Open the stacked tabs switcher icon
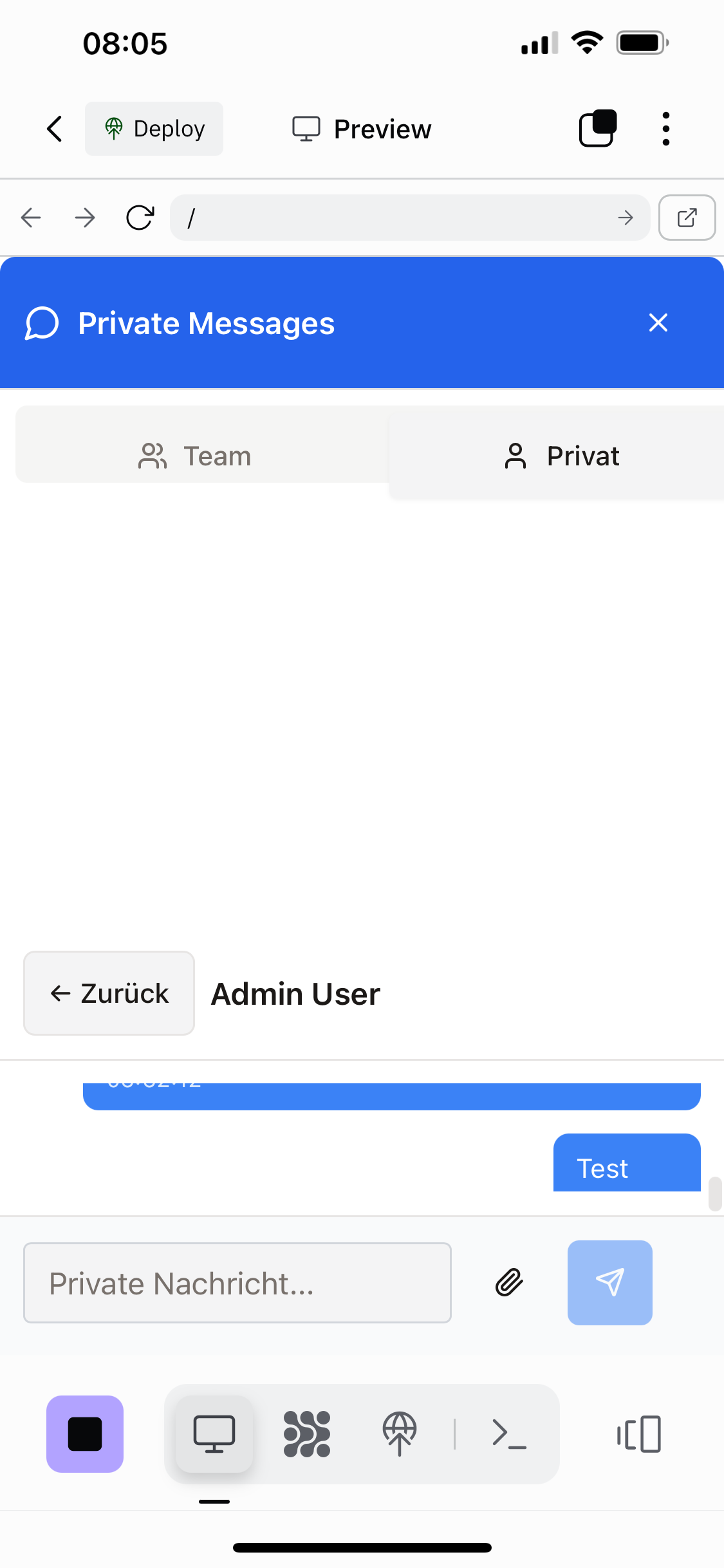Image resolution: width=724 pixels, height=1568 pixels. click(x=598, y=129)
